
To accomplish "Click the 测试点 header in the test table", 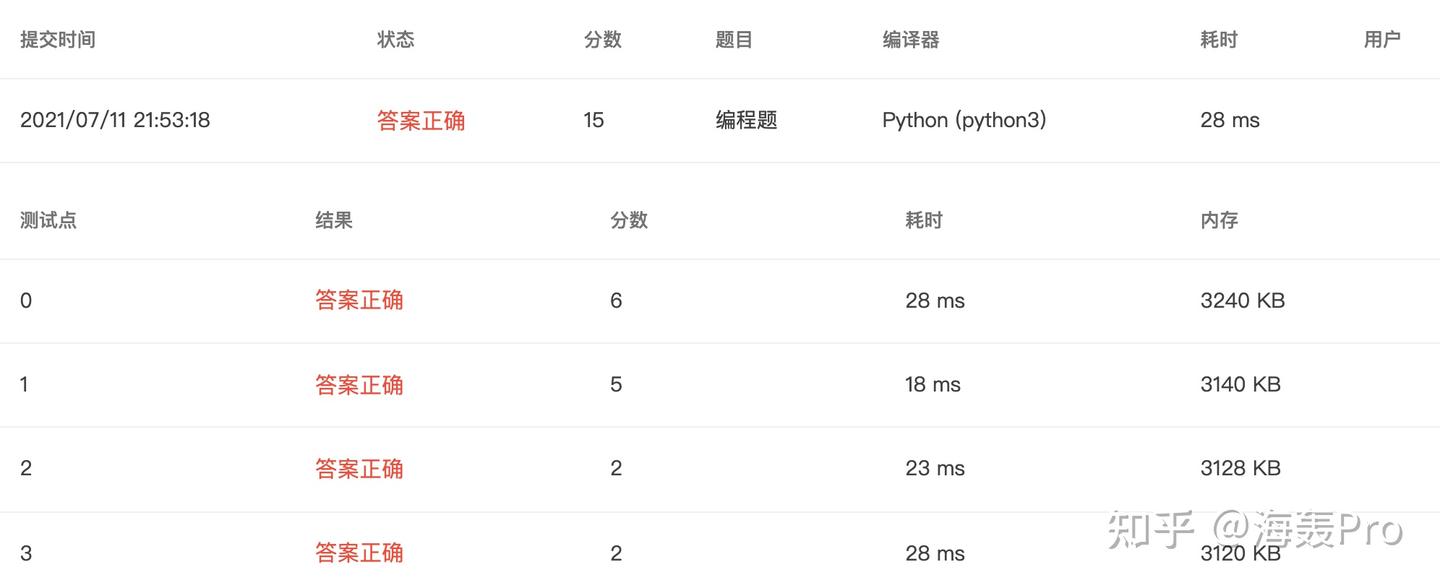I will coord(48,221).
